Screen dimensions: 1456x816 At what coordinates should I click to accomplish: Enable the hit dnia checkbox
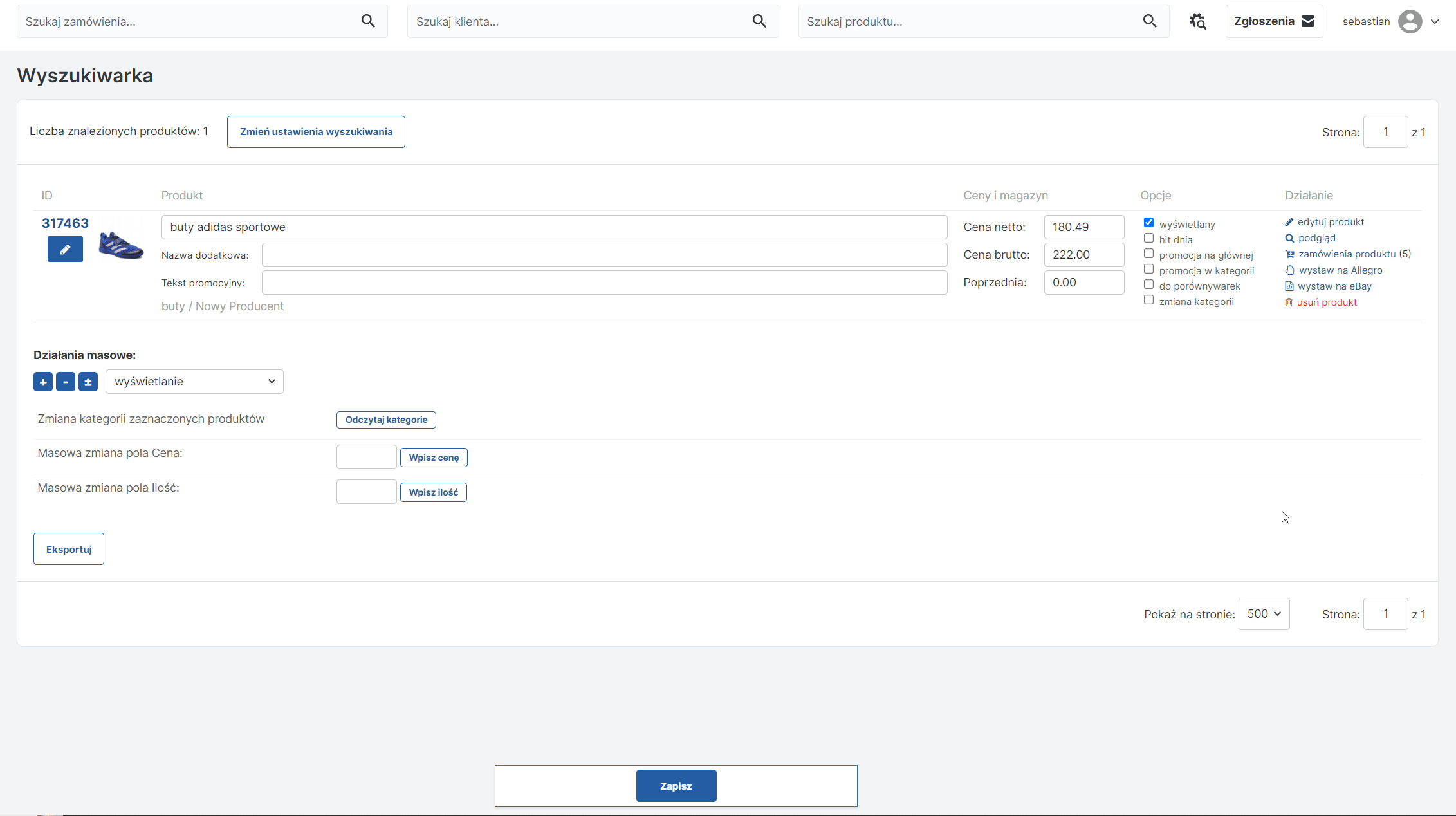pyautogui.click(x=1148, y=238)
